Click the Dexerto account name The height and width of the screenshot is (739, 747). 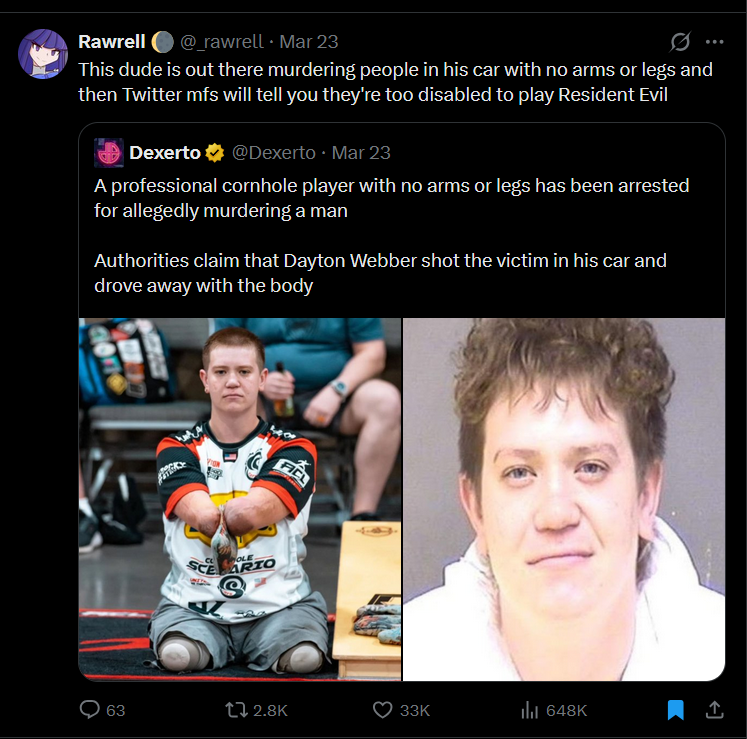[x=164, y=153]
